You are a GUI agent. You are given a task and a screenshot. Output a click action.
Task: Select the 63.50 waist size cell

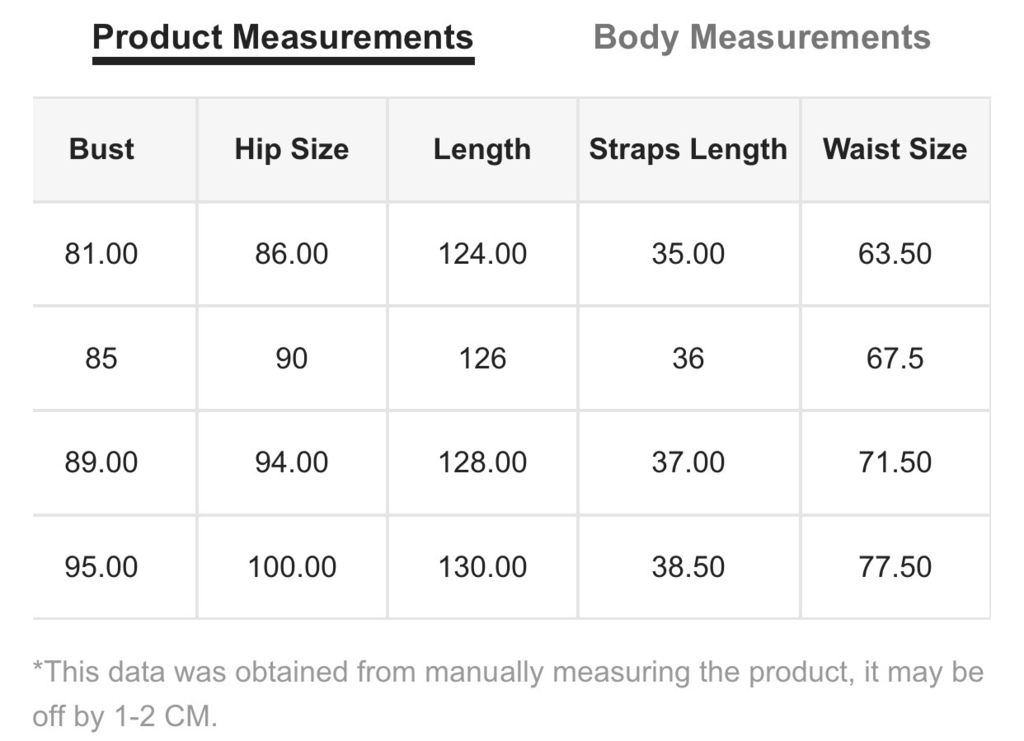(895, 253)
